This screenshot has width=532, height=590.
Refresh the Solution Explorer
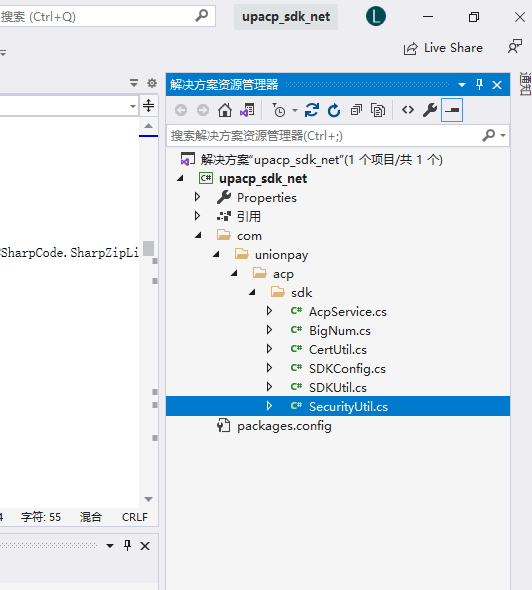(x=334, y=110)
